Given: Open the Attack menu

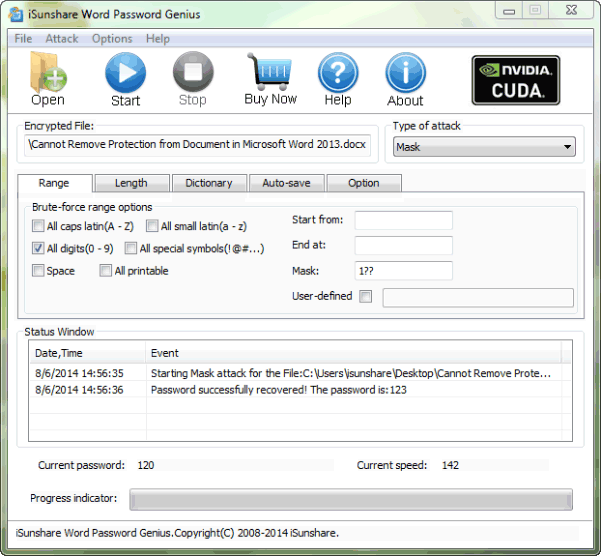Looking at the screenshot, I should (62, 39).
